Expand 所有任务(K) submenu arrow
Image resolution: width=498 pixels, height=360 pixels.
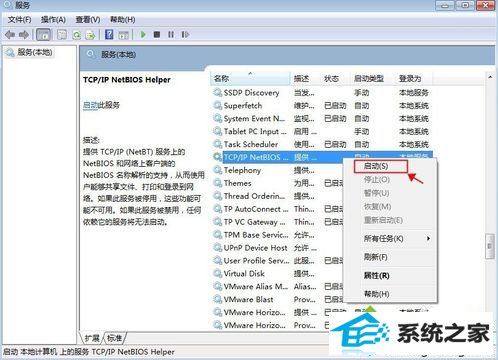(428, 238)
